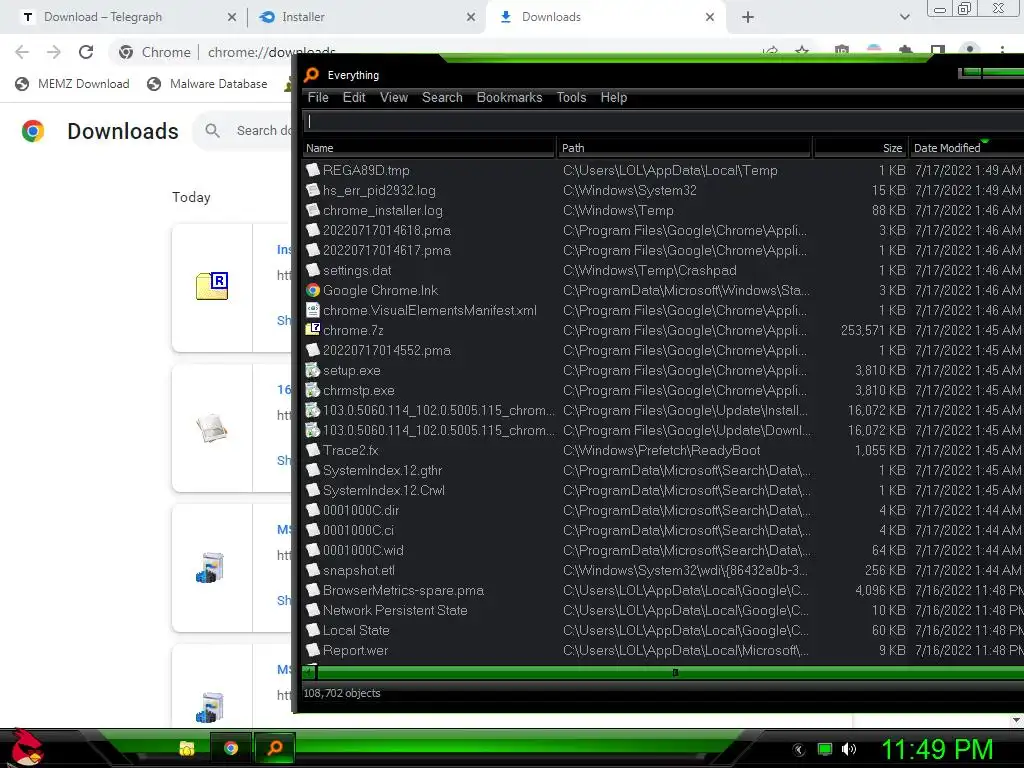1024x768 pixels.
Task: Select the 20220717014617.pma file name
Action: click(387, 250)
